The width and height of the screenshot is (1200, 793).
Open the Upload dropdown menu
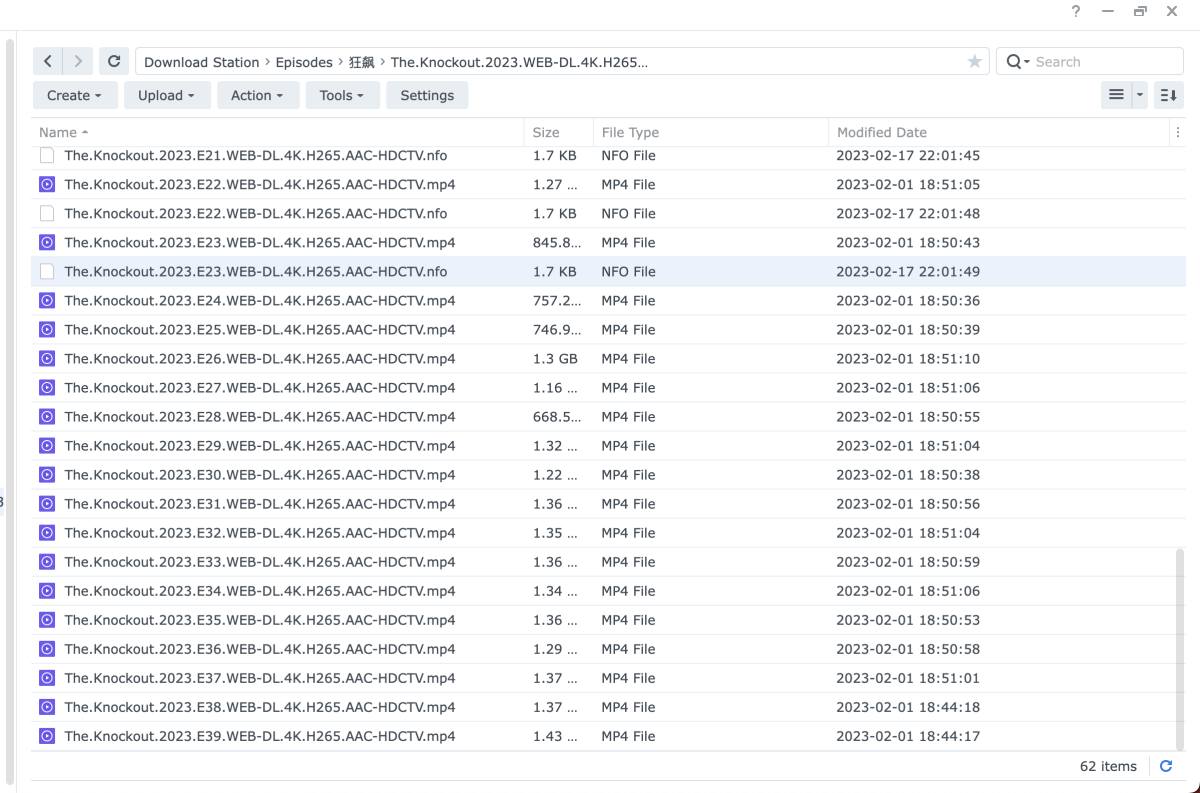[167, 95]
